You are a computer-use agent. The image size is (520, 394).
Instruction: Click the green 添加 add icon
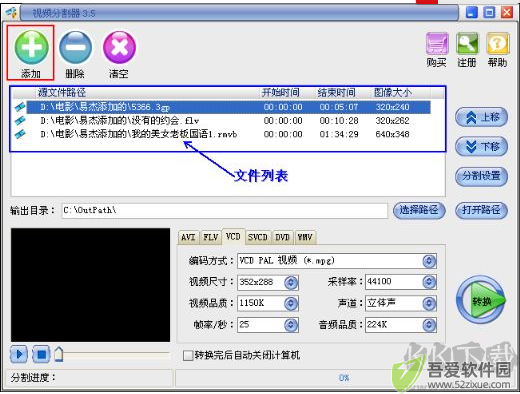click(31, 47)
